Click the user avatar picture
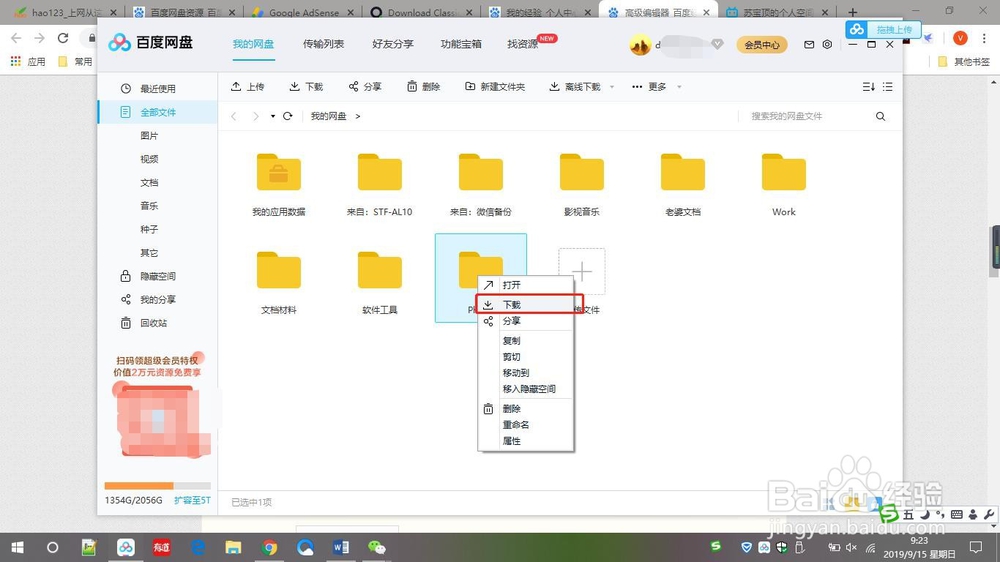 640,45
